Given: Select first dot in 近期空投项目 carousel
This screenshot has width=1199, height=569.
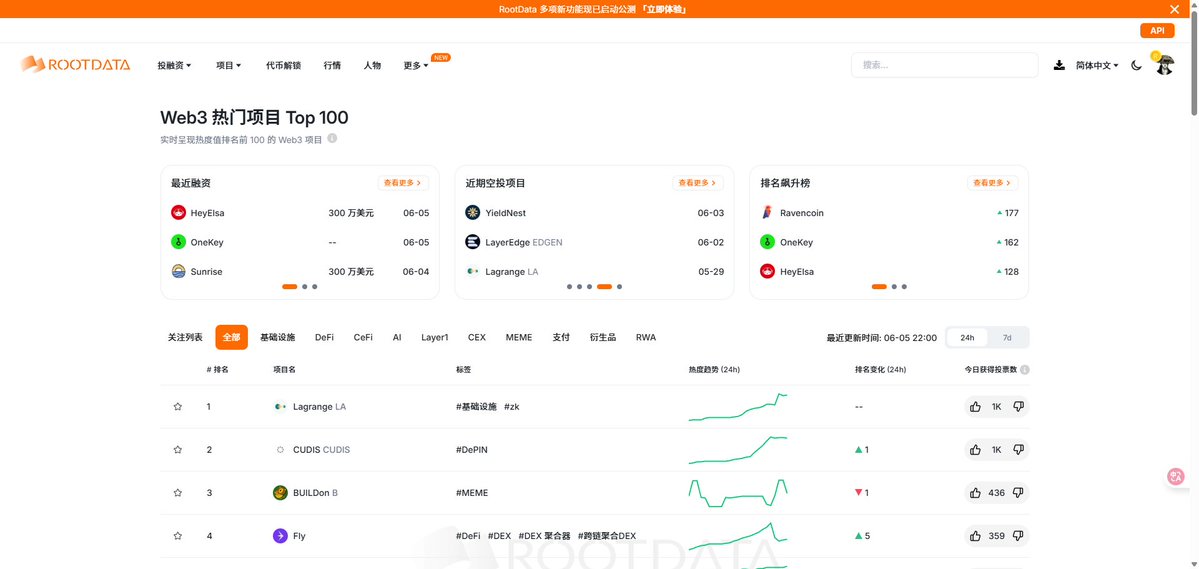Looking at the screenshot, I should (x=570, y=287).
